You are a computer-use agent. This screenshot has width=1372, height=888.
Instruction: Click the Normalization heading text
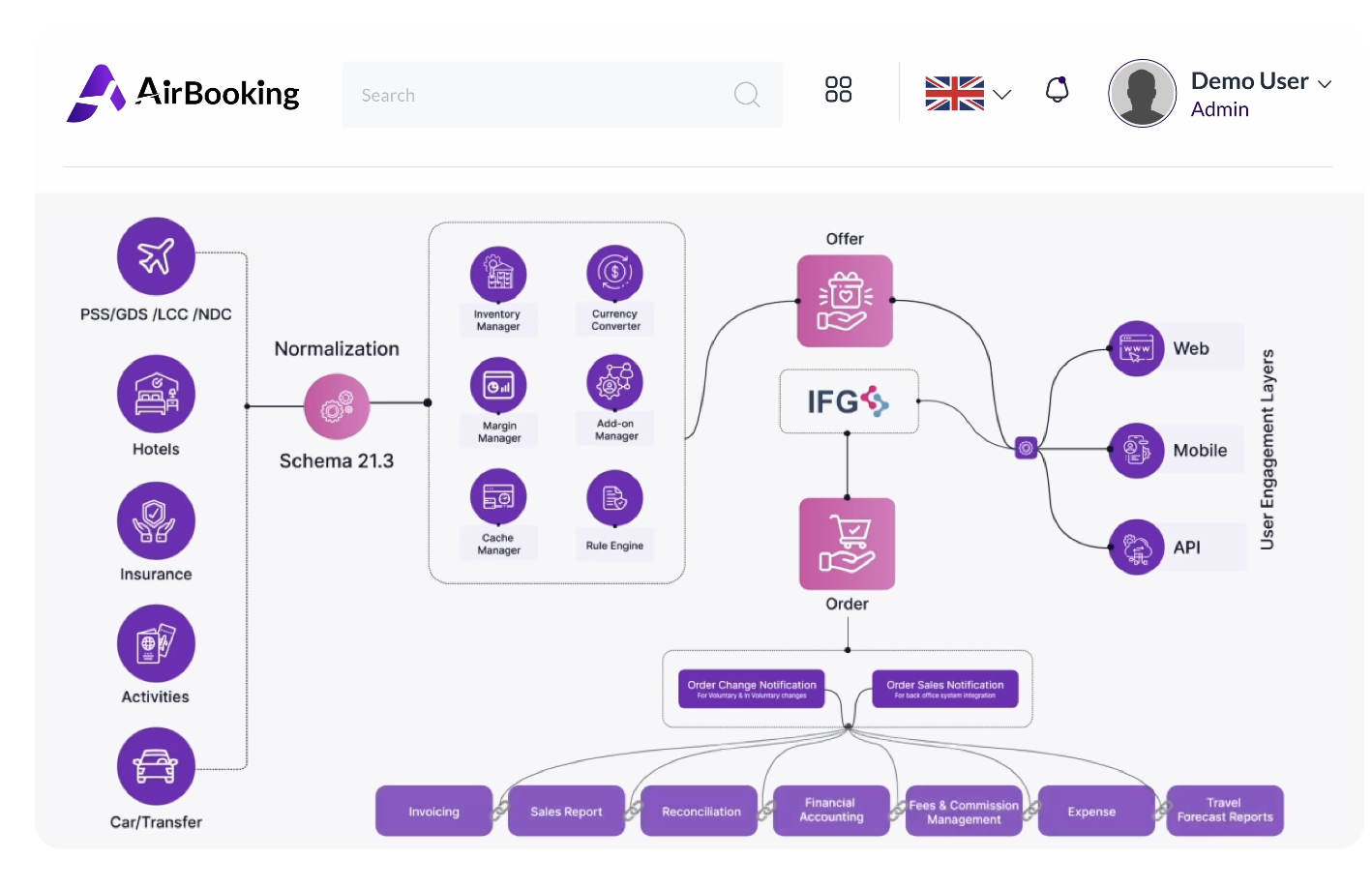(x=337, y=349)
